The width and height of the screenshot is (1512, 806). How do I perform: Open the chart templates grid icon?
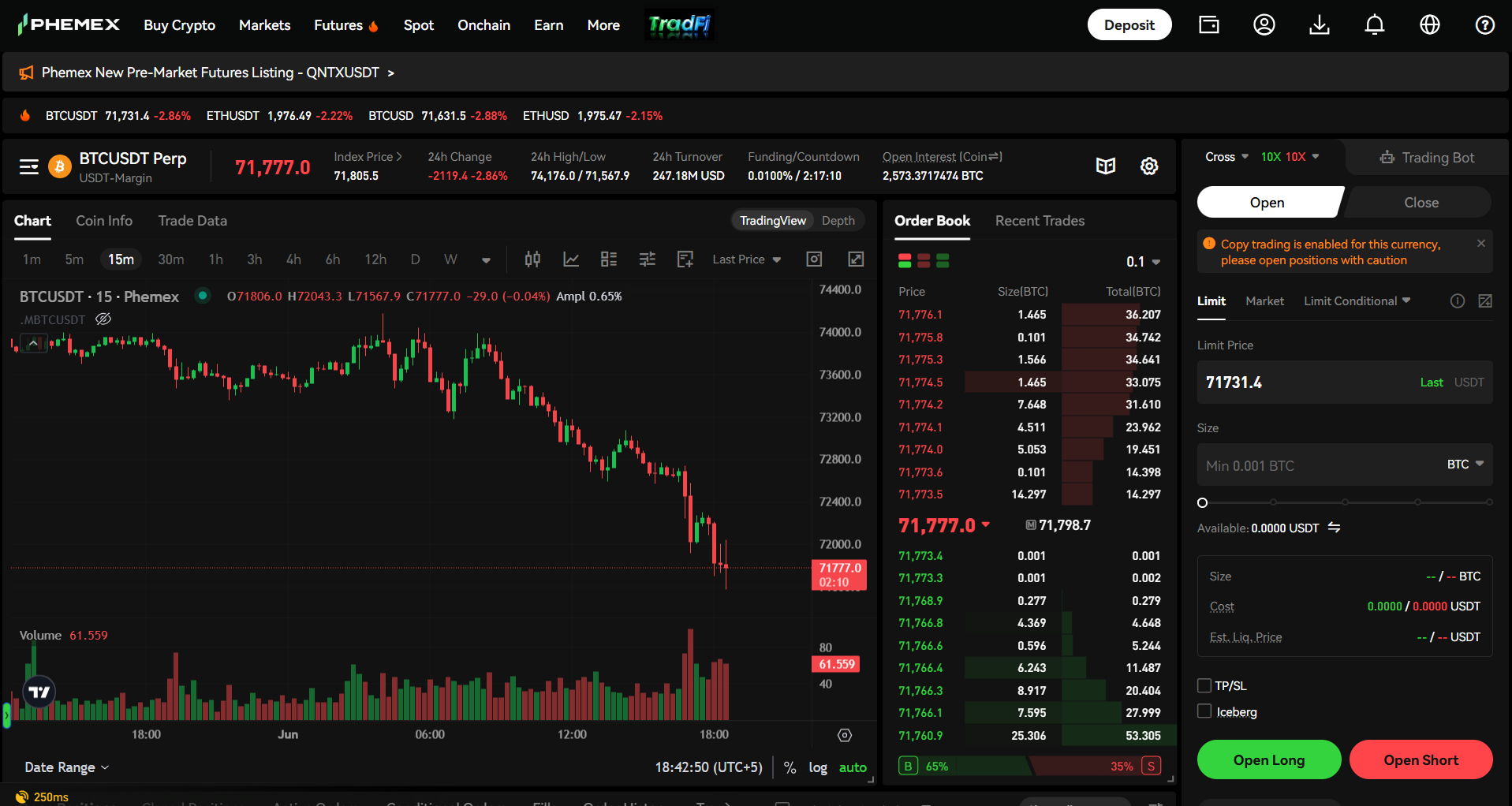pyautogui.click(x=609, y=259)
